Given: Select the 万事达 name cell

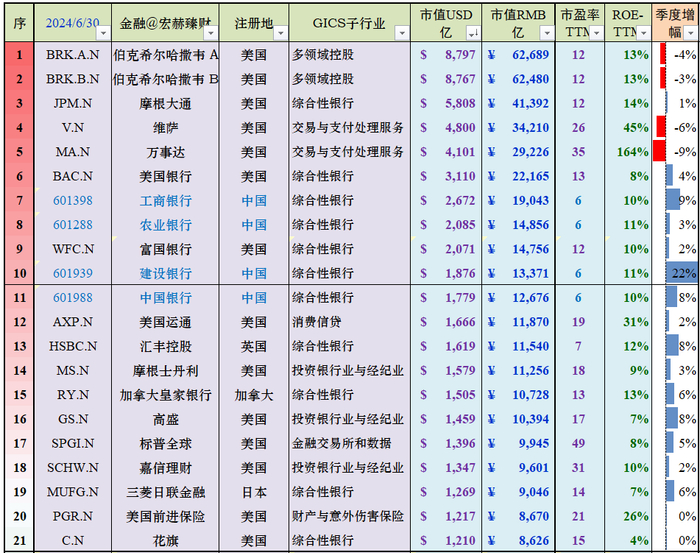Looking at the screenshot, I should tap(166, 152).
